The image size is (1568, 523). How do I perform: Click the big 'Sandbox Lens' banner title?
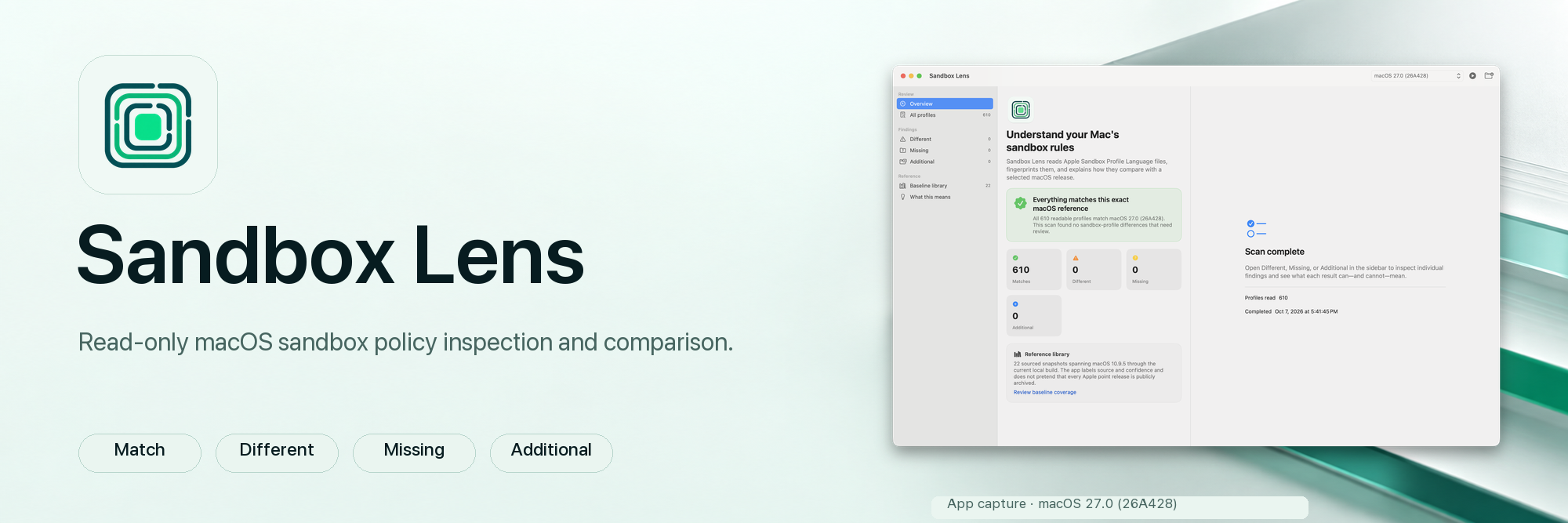tap(331, 256)
